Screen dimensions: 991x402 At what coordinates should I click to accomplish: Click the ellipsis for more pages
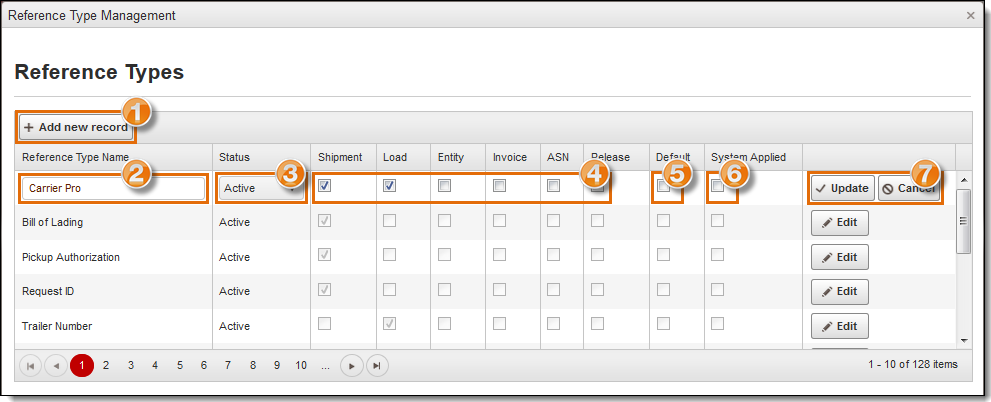[x=325, y=366]
